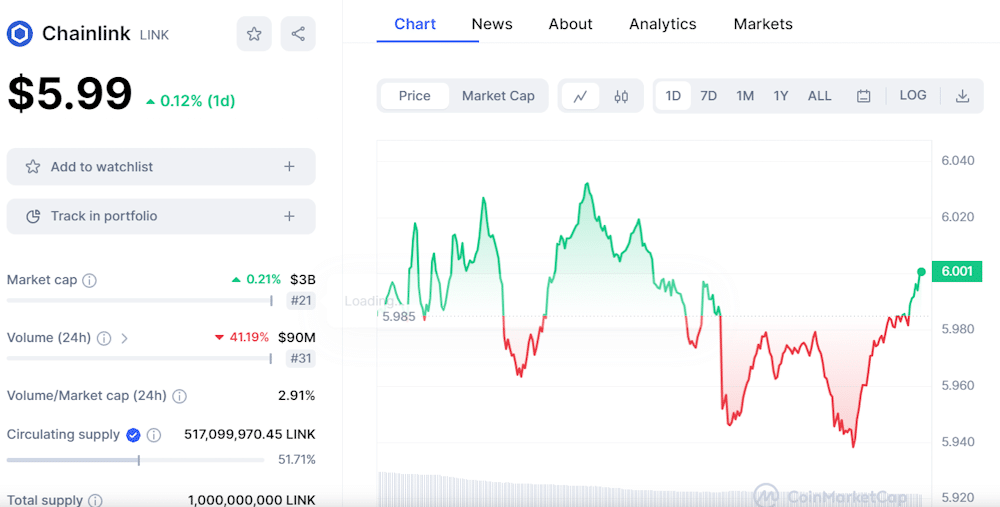Open the Chart tab
Viewport: 1000px width, 507px height.
(x=415, y=24)
